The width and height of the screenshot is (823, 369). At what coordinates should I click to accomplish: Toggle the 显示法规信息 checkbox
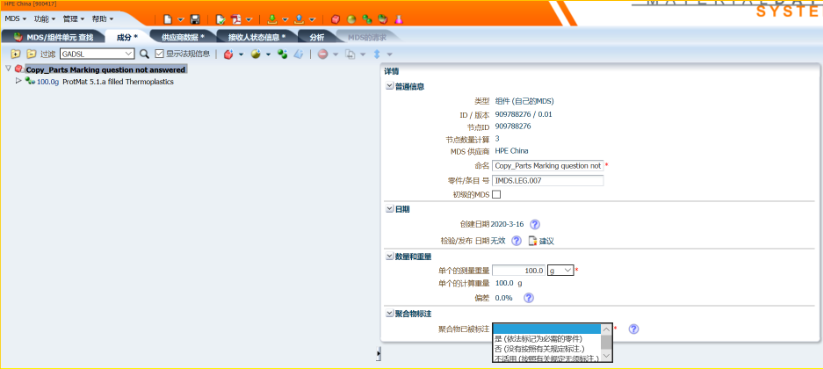click(160, 54)
